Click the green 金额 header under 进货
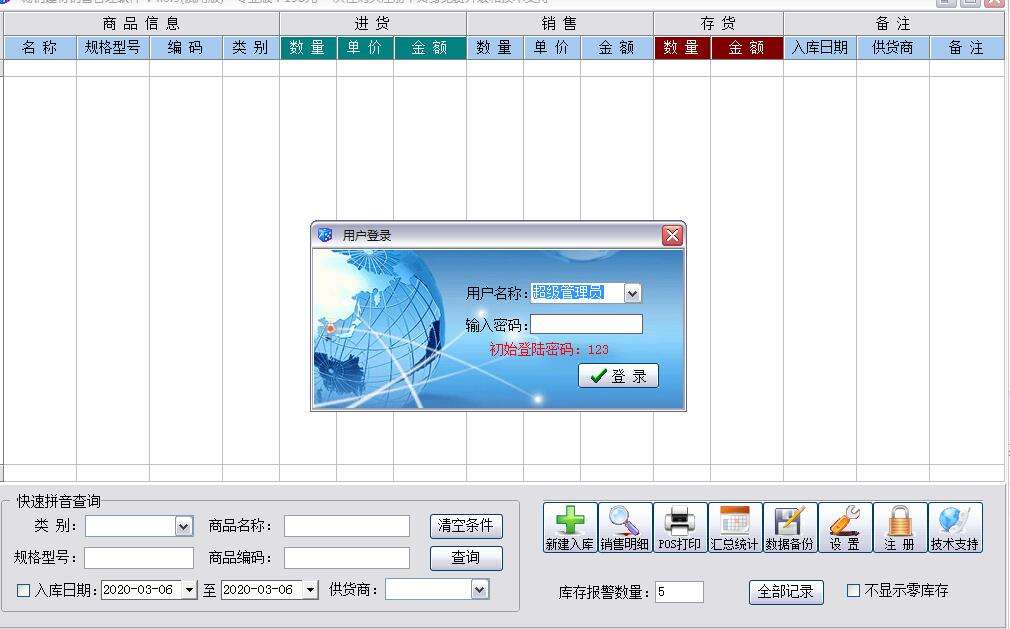1010x629 pixels. [x=430, y=48]
